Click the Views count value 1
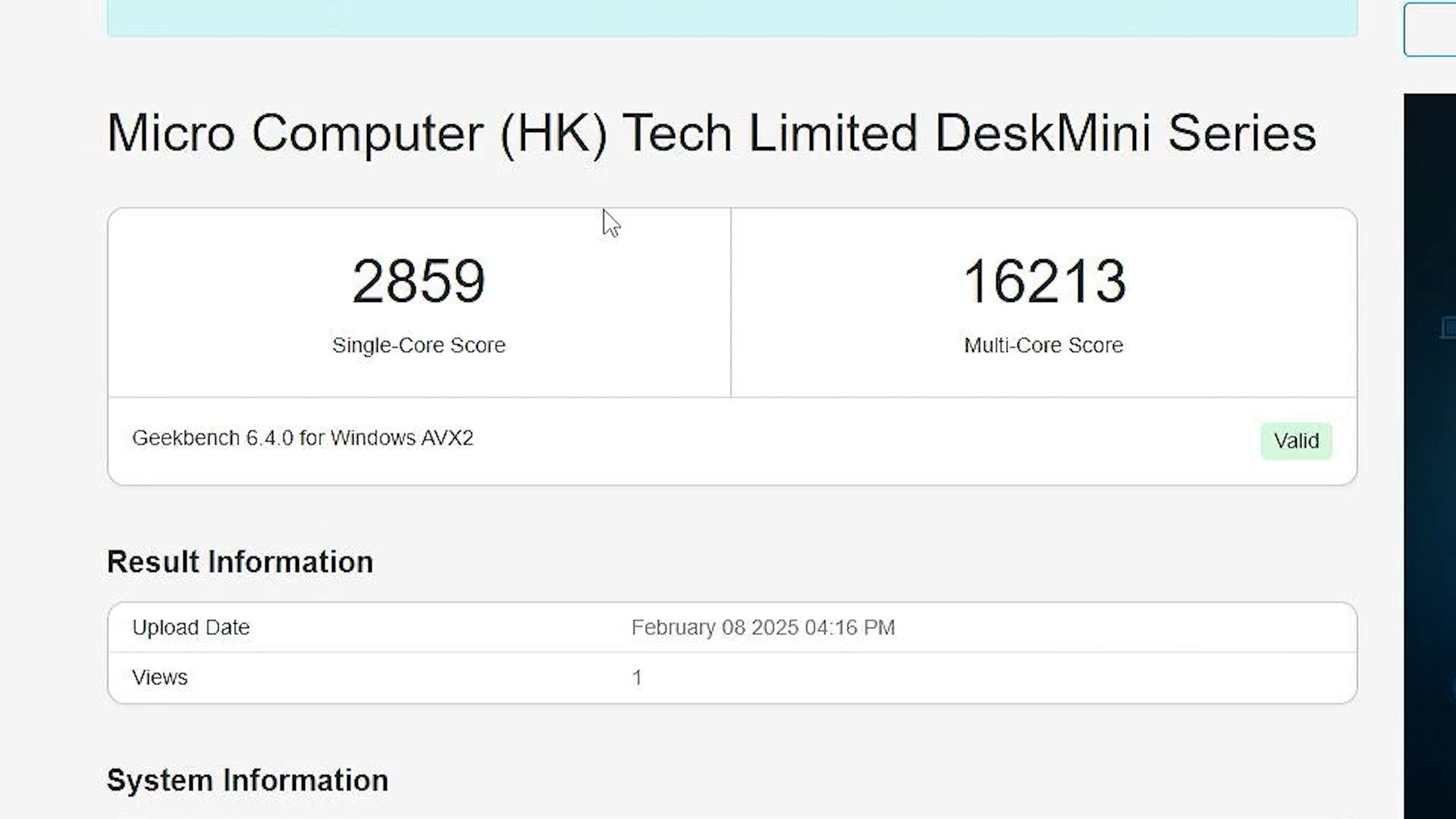The width and height of the screenshot is (1456, 819). click(x=637, y=677)
